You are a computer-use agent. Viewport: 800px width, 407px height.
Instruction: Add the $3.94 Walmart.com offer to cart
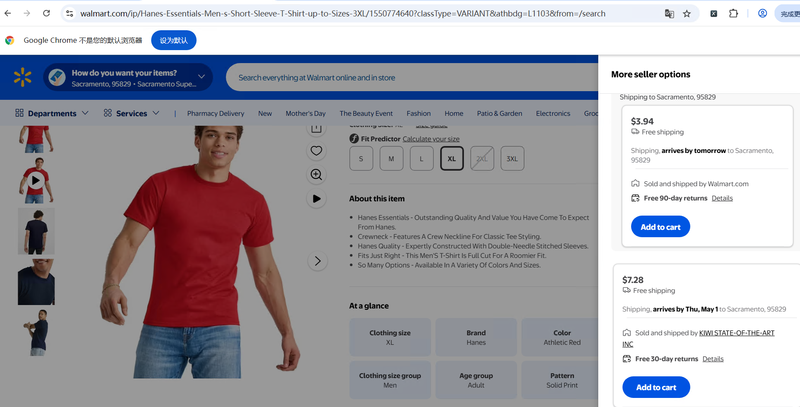[660, 227]
